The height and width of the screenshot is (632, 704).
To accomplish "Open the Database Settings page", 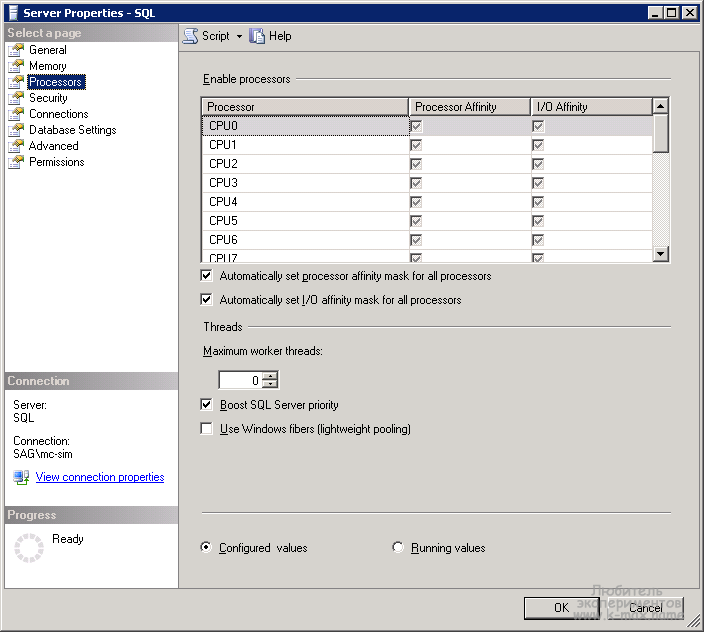I will point(73,130).
